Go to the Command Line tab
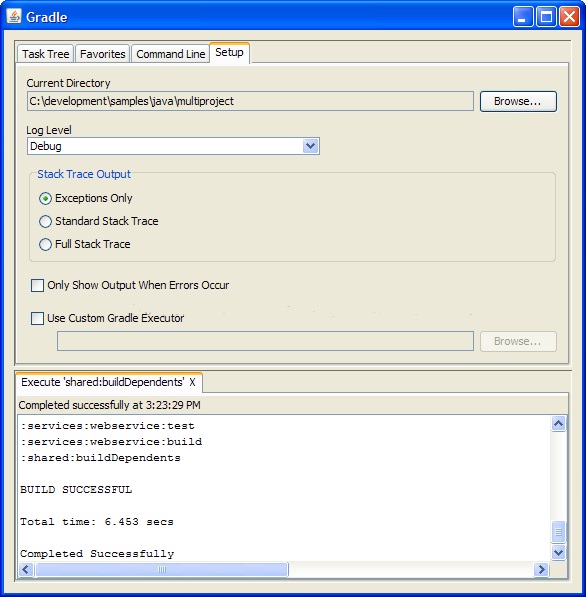The image size is (586, 597). [171, 54]
